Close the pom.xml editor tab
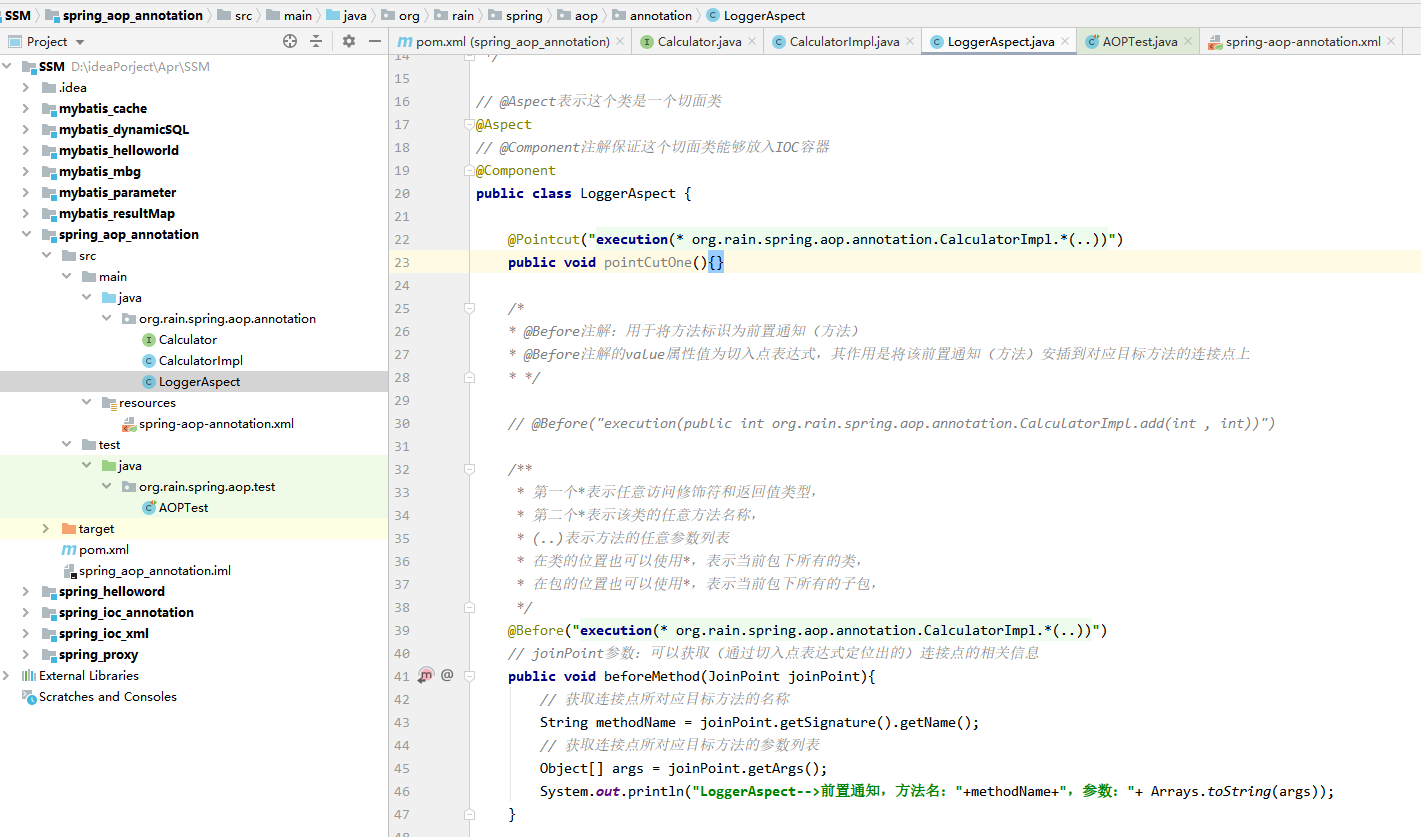Screen dimensions: 1421x837 tap(620, 42)
